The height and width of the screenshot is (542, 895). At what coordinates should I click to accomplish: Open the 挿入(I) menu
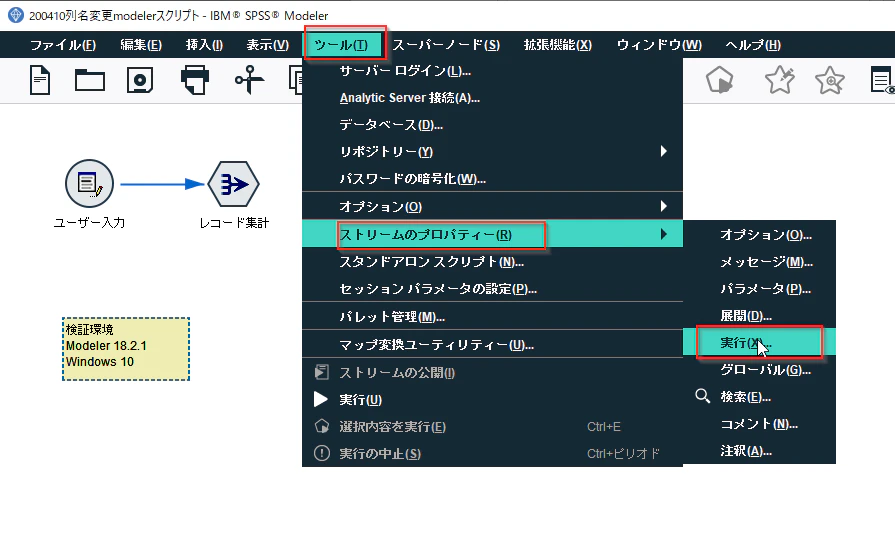pos(204,45)
